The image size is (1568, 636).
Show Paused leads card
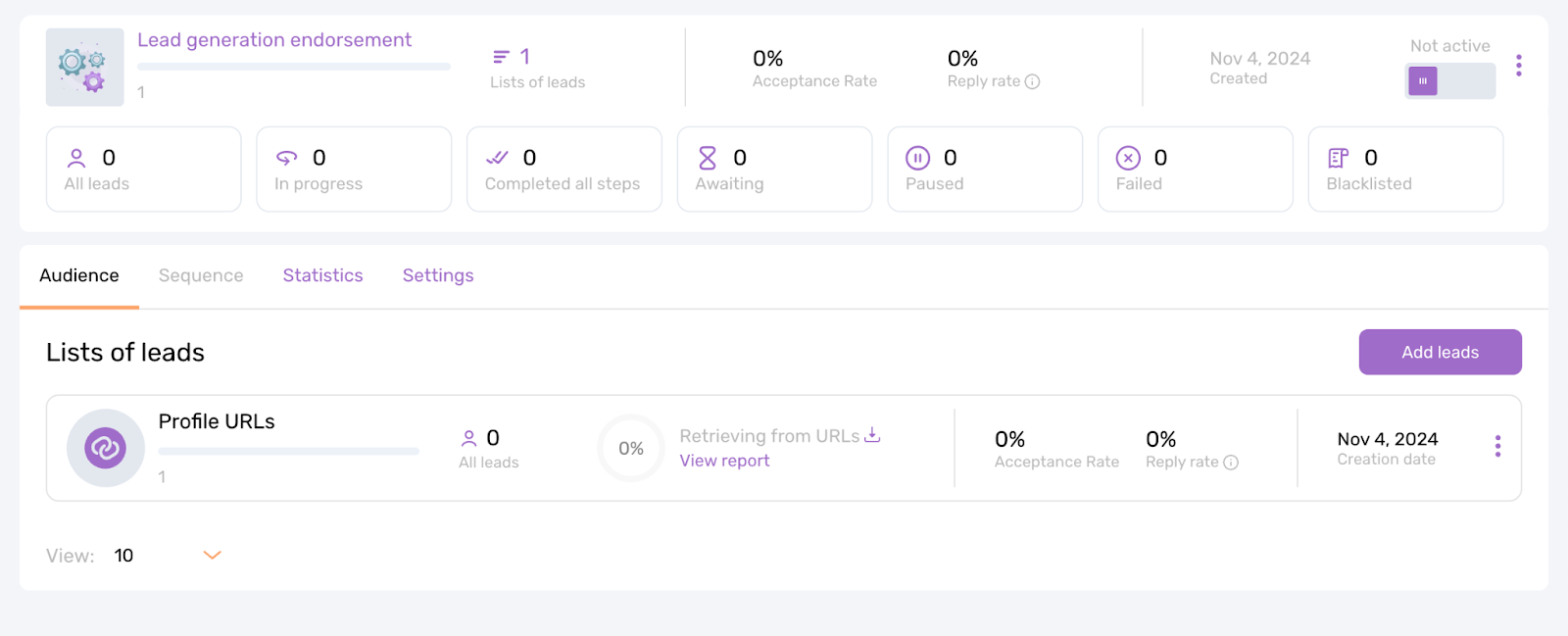pyautogui.click(x=984, y=169)
